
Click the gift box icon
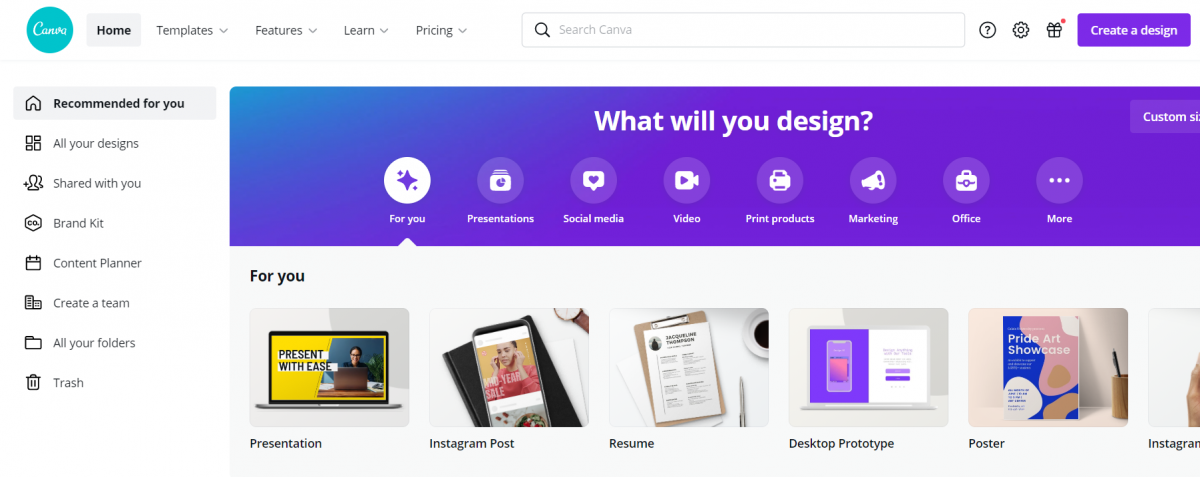[x=1054, y=30]
